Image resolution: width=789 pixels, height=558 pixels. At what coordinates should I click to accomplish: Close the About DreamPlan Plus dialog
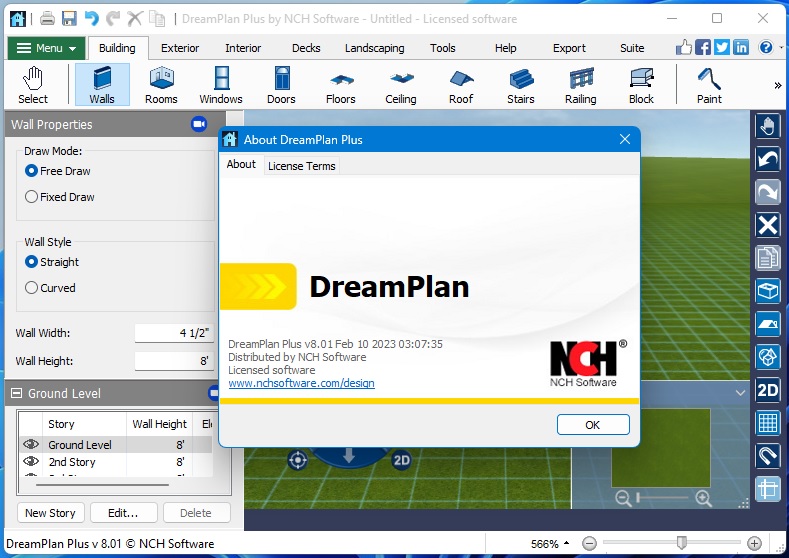pyautogui.click(x=624, y=139)
